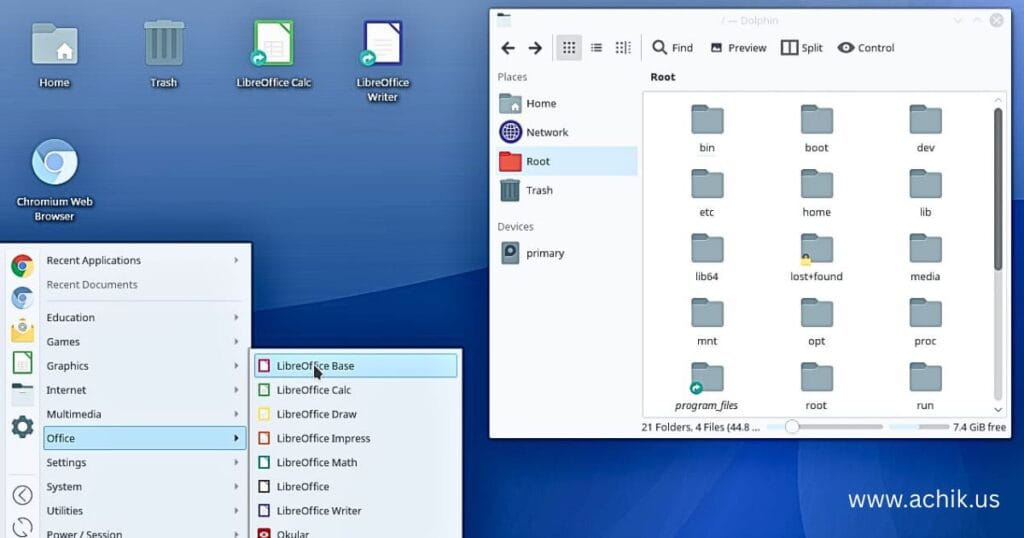Go back in Dolphin
Screen dimensions: 1024x538
click(x=508, y=48)
